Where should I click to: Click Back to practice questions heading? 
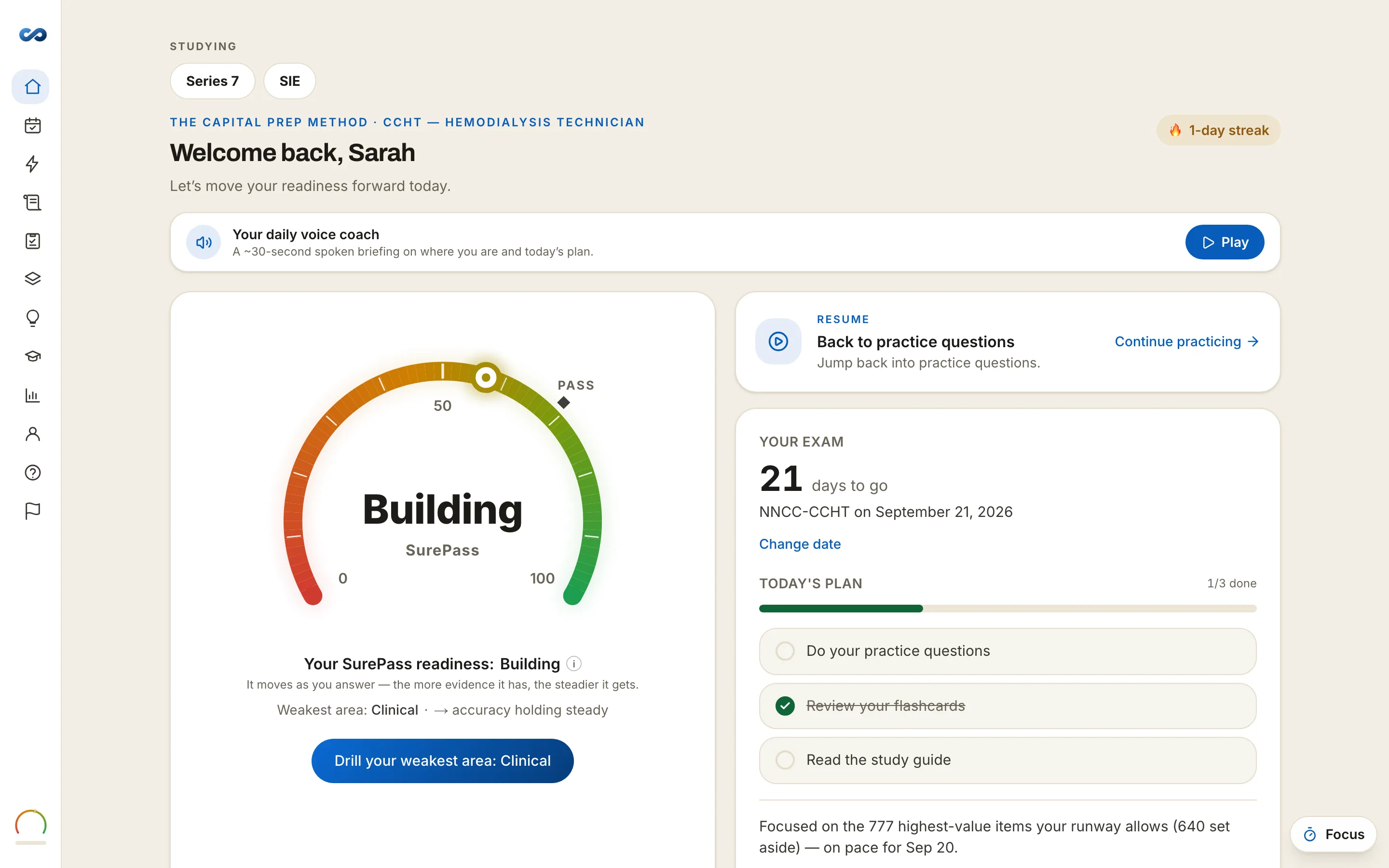click(x=915, y=341)
